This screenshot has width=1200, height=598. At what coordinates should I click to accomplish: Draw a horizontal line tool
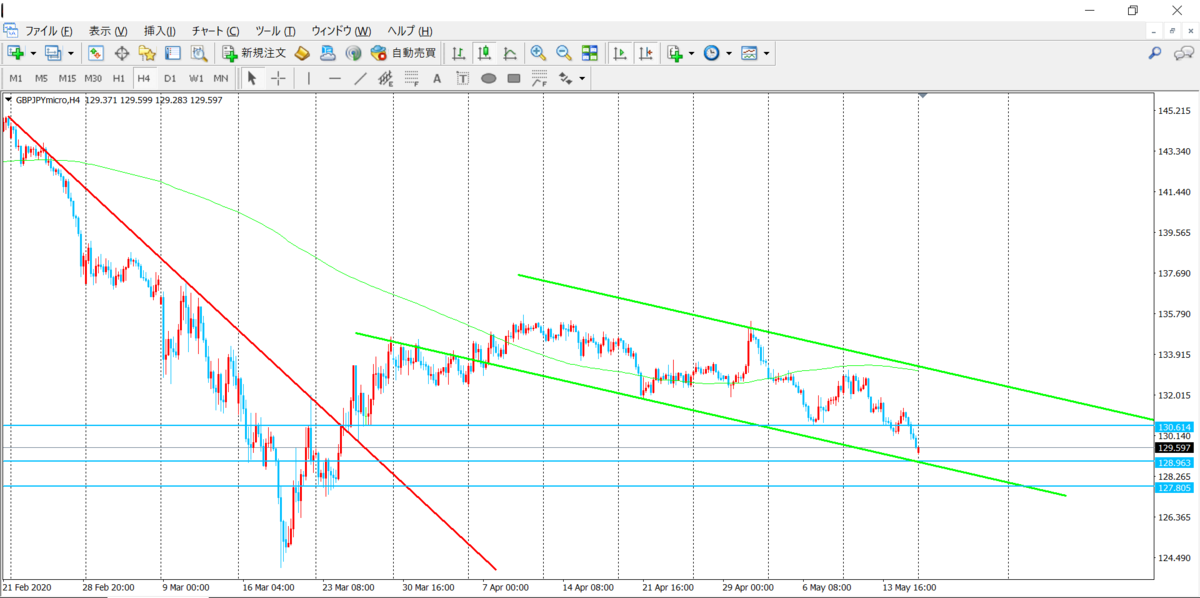pyautogui.click(x=335, y=78)
